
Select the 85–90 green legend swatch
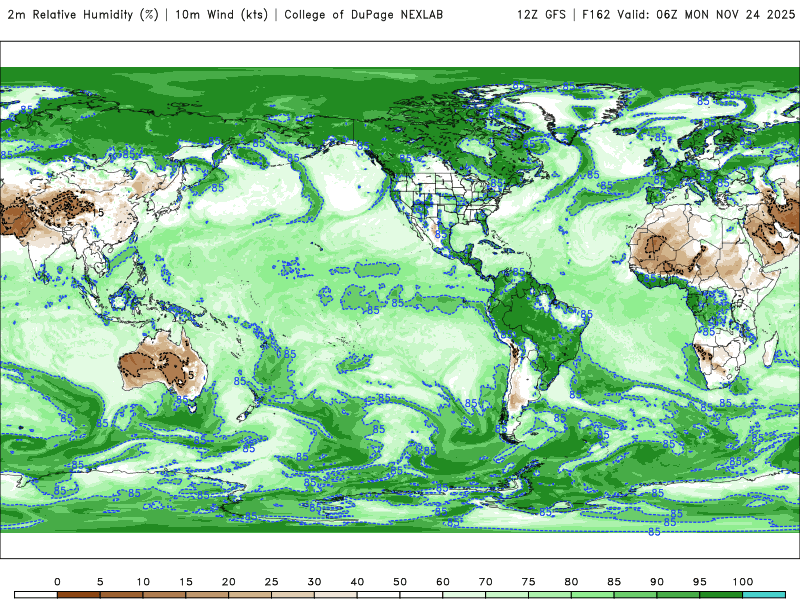[x=635, y=595]
